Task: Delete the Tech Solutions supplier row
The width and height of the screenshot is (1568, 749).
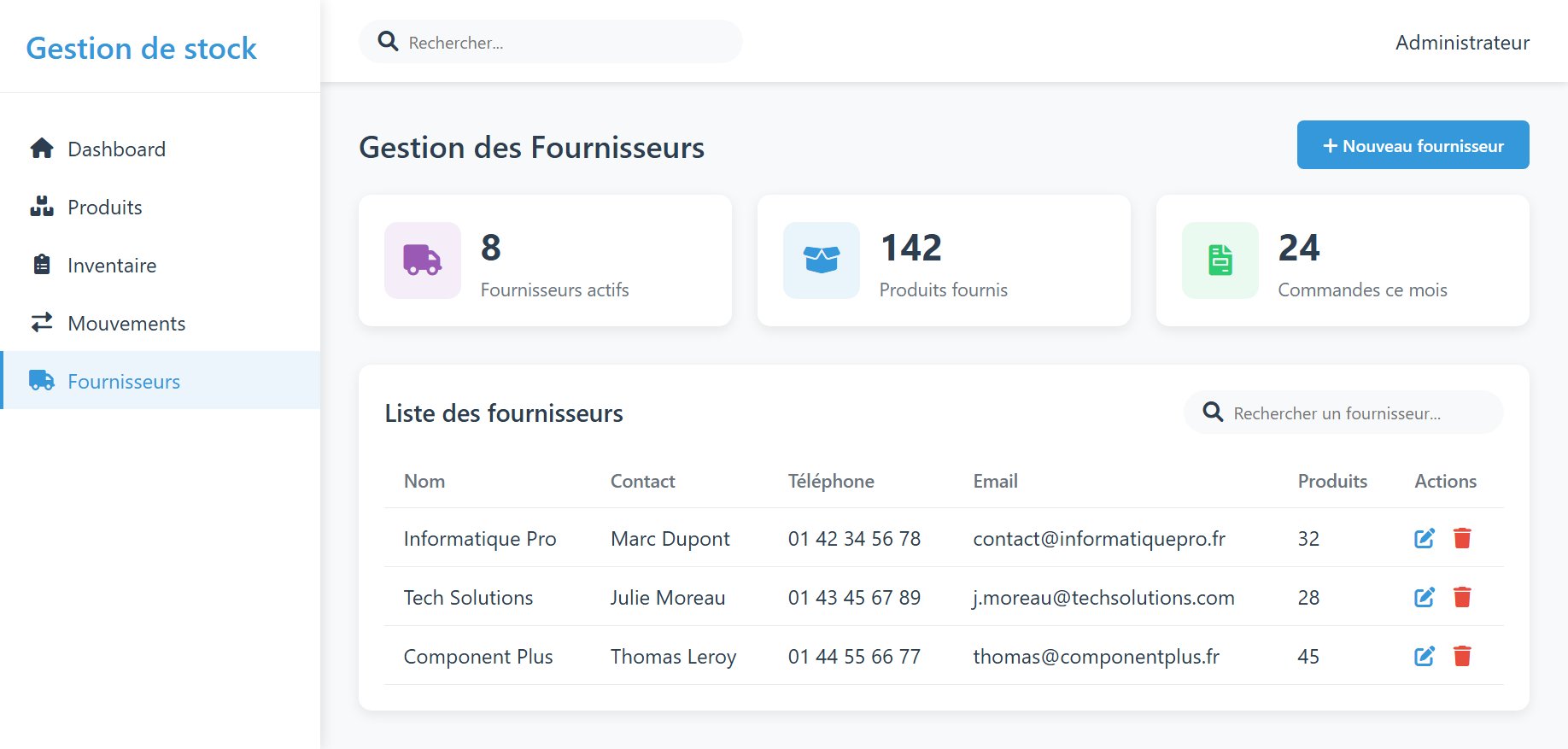Action: pyautogui.click(x=1462, y=597)
